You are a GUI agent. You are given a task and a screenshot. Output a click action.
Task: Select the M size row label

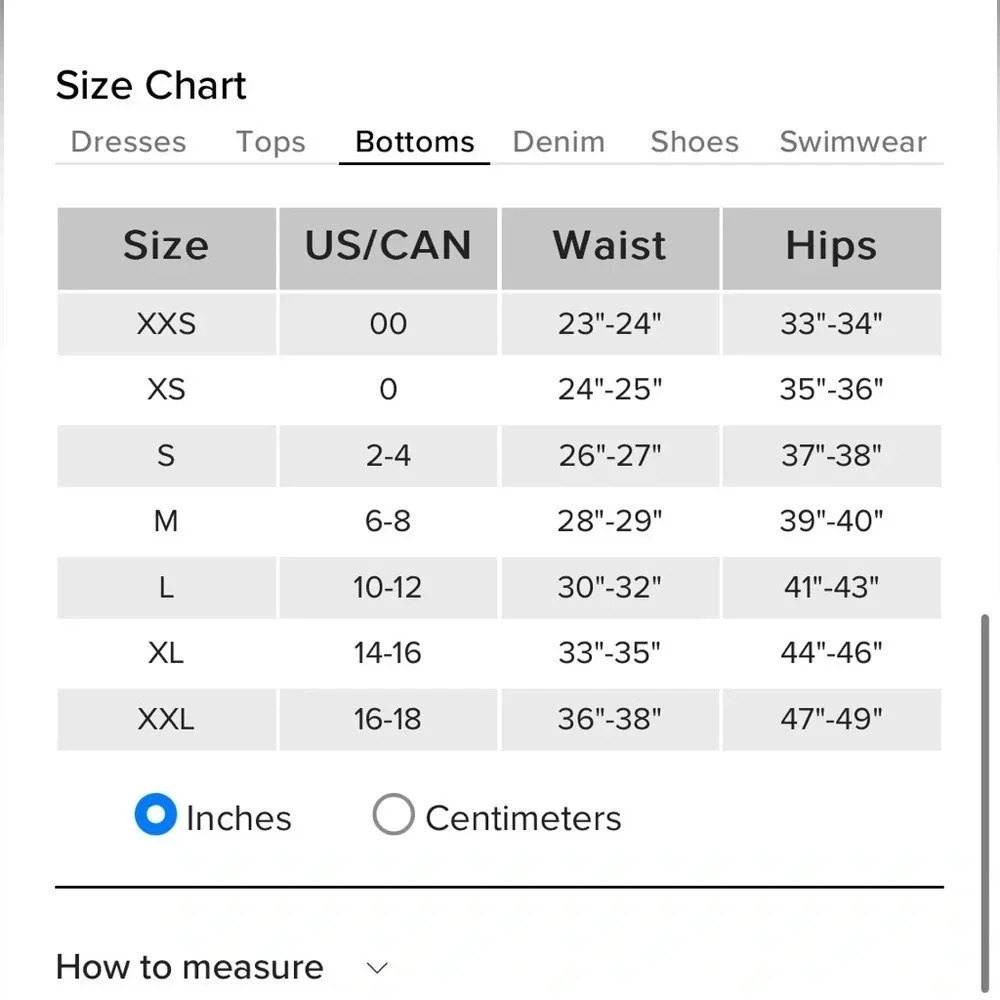click(166, 521)
